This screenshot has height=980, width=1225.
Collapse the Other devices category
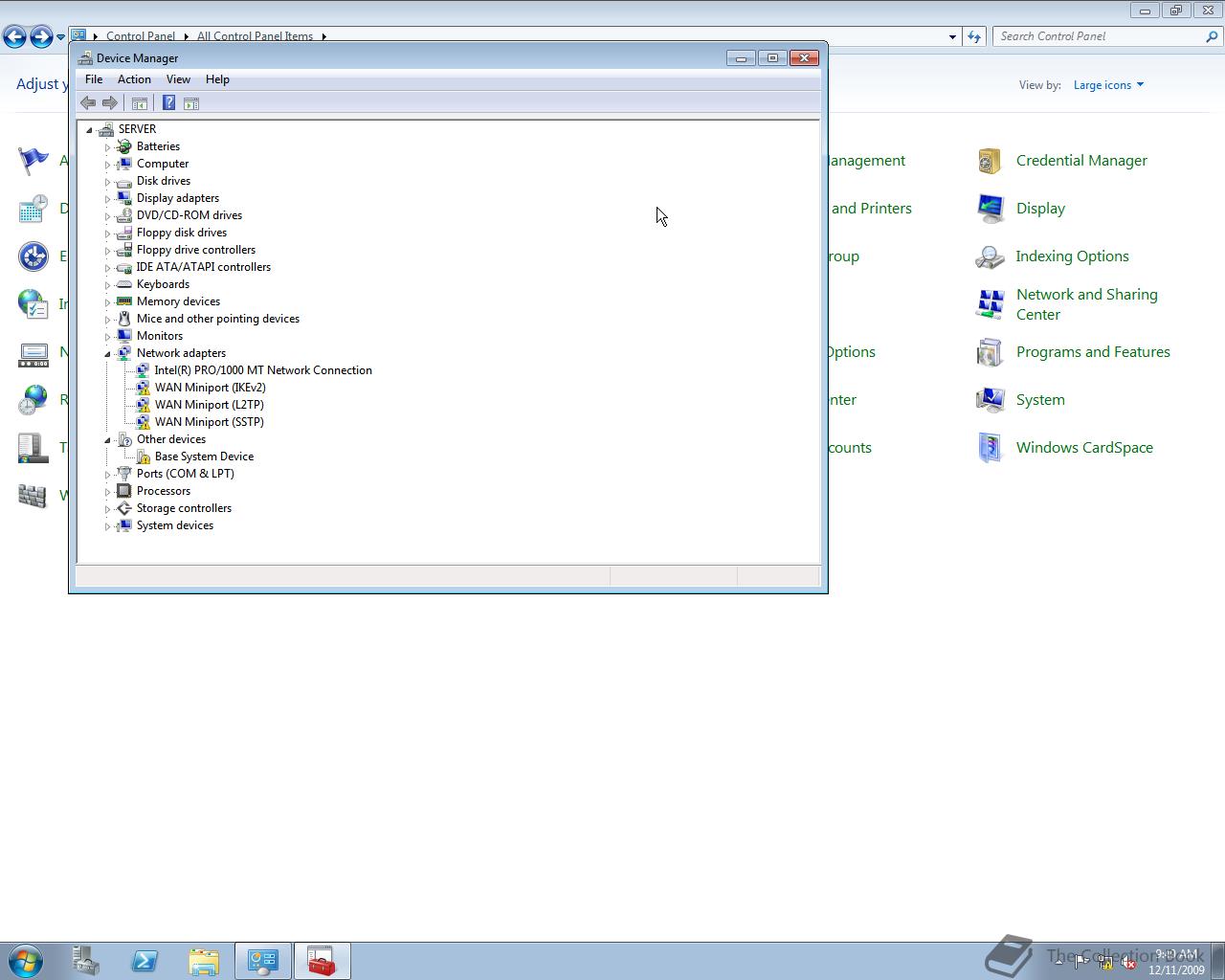pyautogui.click(x=107, y=439)
